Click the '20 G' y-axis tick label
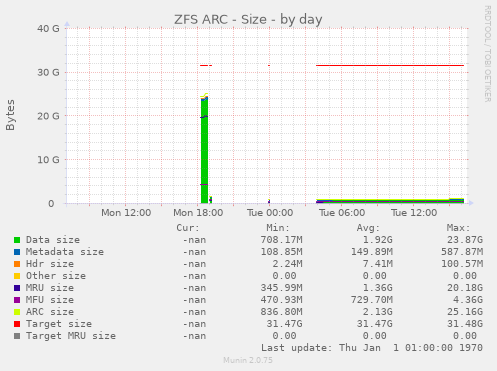This screenshot has width=497, height=371. click(48, 116)
